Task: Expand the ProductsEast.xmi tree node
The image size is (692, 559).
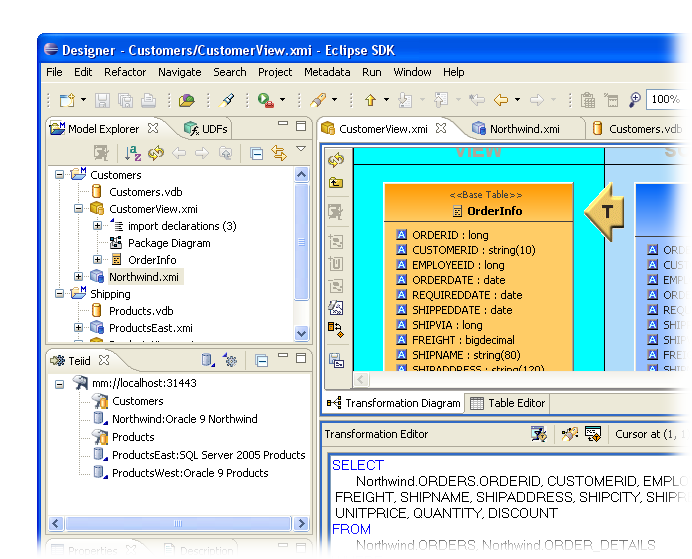Action: point(78,327)
